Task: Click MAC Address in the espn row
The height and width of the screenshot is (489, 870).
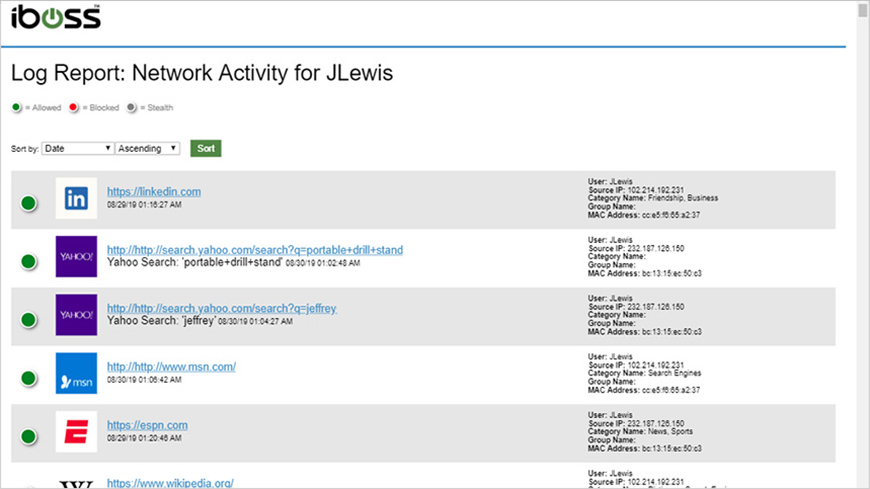Action: (645, 448)
